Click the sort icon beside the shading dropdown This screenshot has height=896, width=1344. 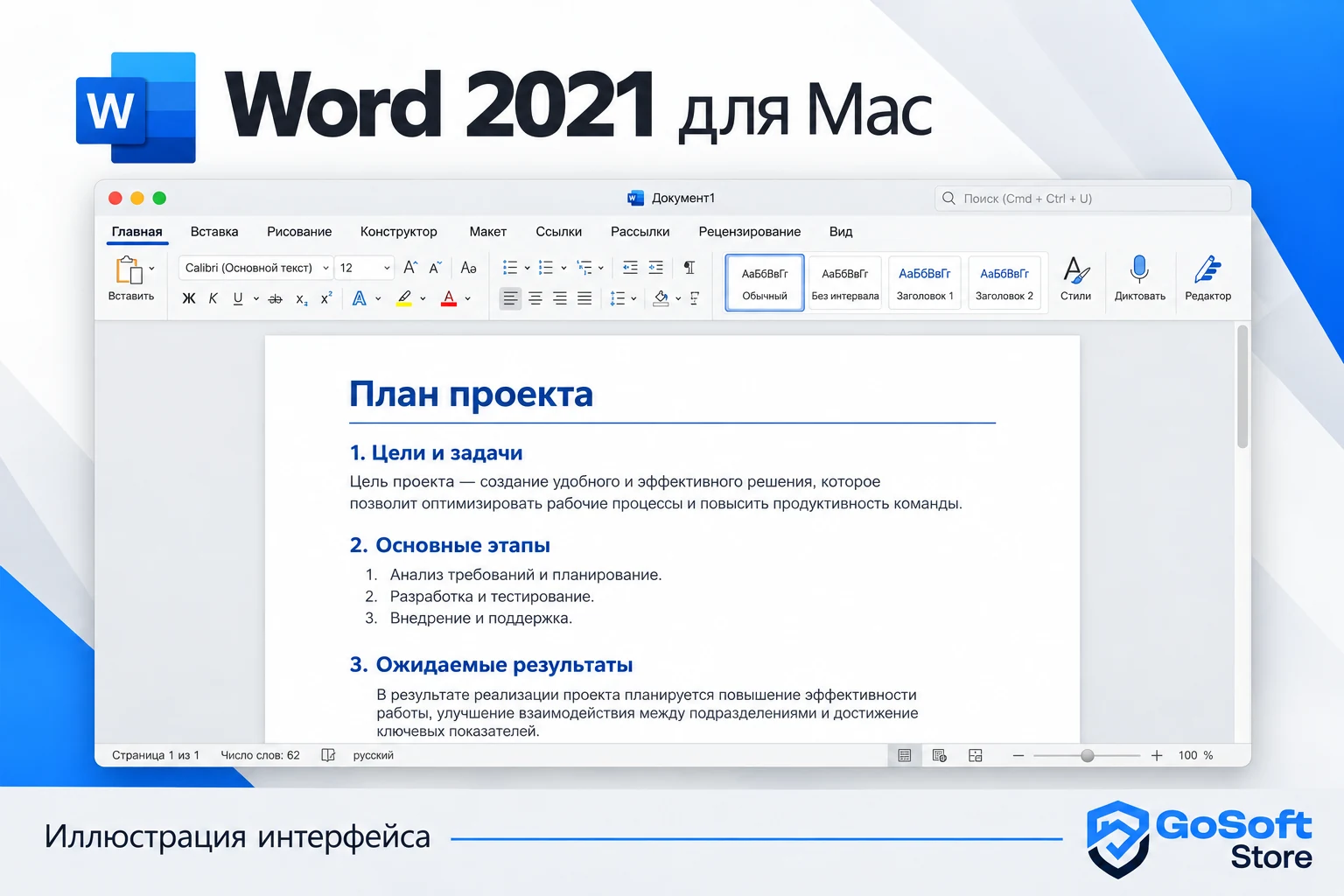click(695, 298)
